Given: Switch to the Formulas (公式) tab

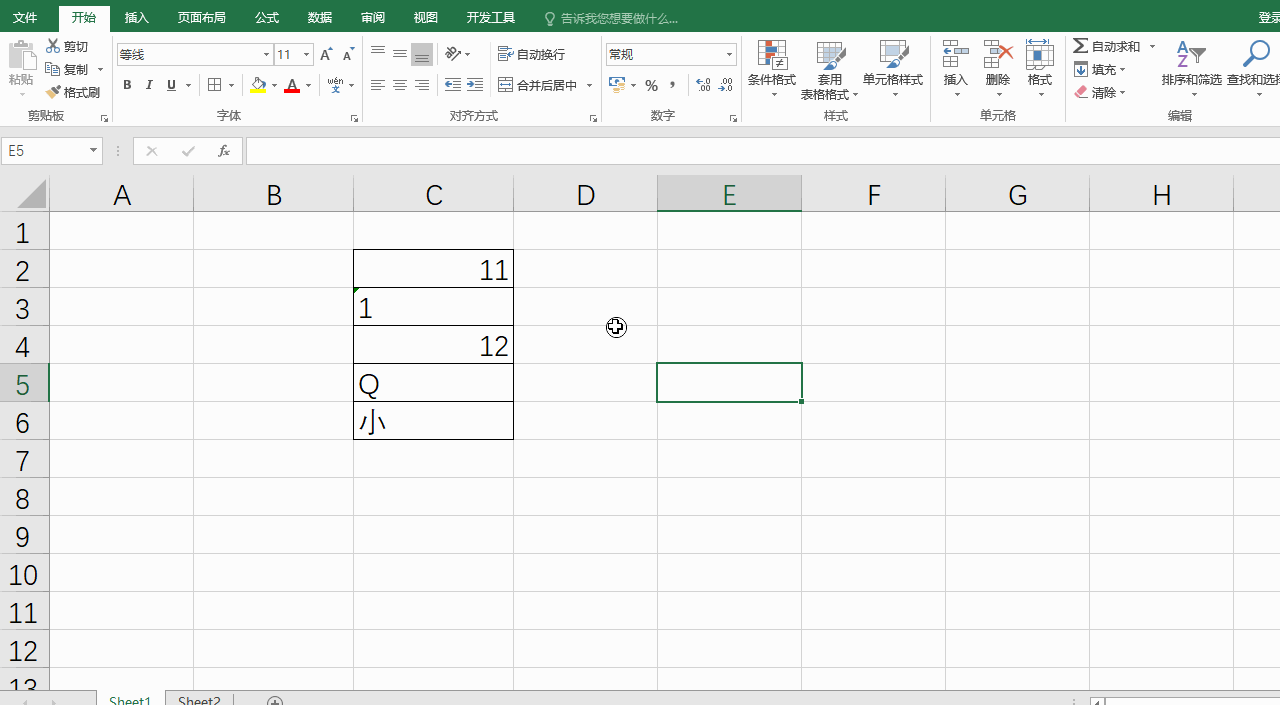Looking at the screenshot, I should tap(267, 18).
